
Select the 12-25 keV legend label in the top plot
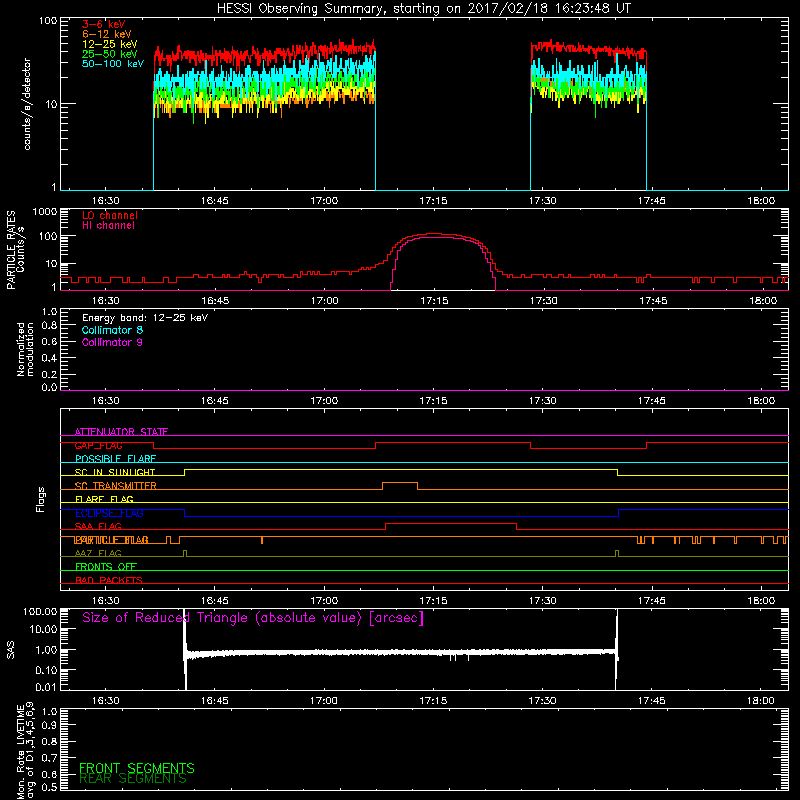click(110, 44)
